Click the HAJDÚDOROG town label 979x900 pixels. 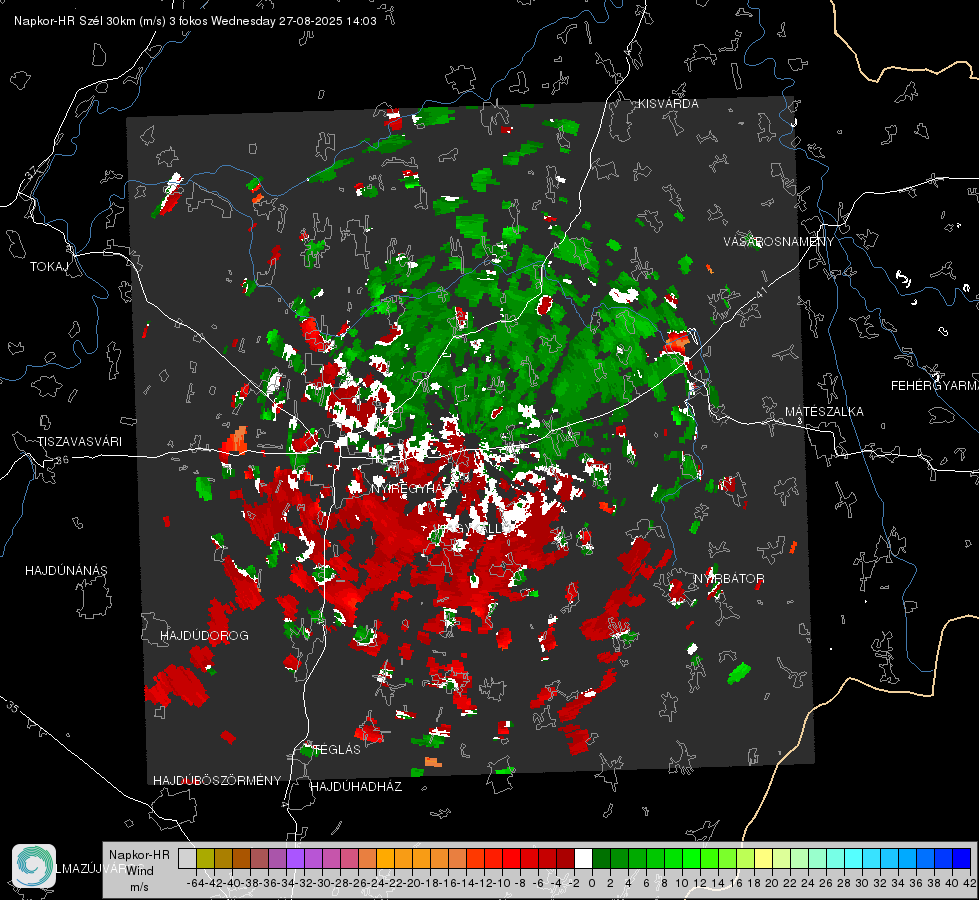point(204,636)
